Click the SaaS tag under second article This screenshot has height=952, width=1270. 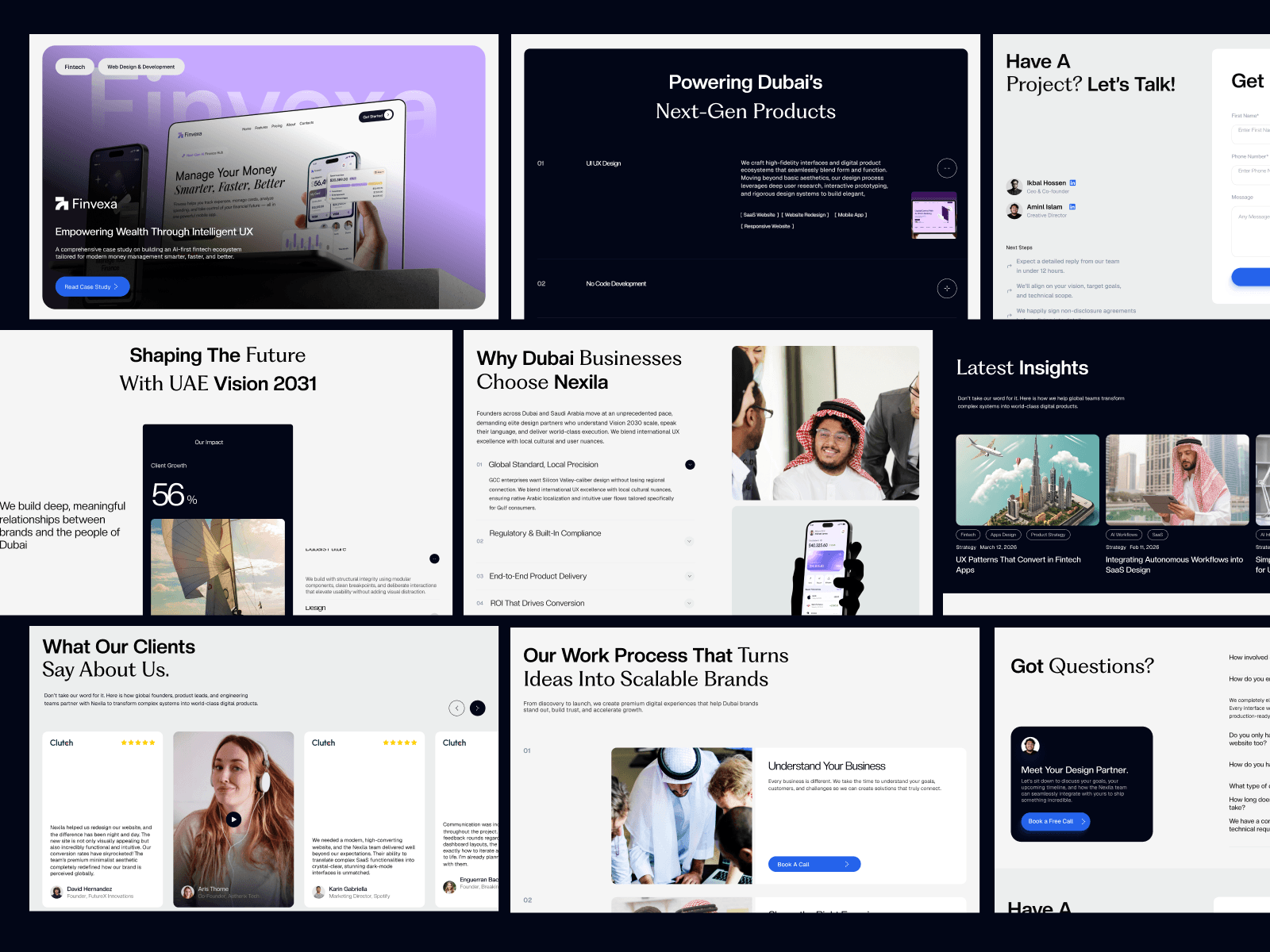point(1157,535)
